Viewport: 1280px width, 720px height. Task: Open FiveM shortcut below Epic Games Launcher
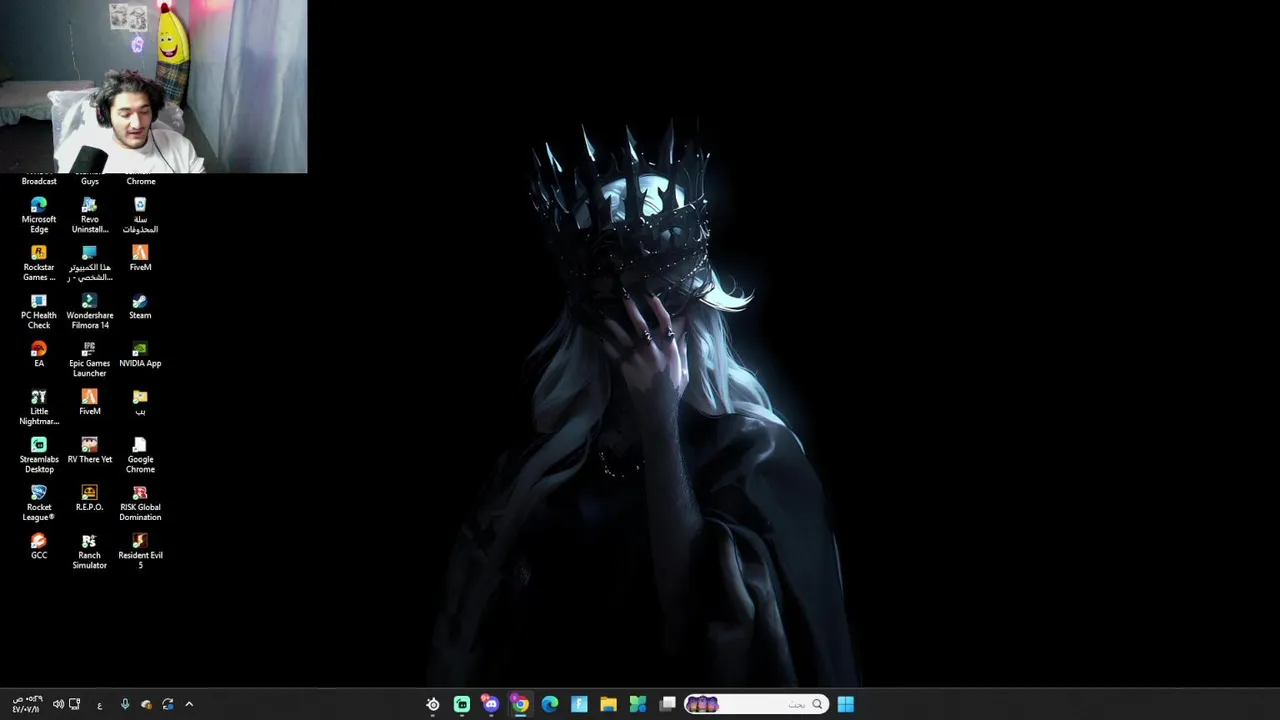tap(89, 402)
